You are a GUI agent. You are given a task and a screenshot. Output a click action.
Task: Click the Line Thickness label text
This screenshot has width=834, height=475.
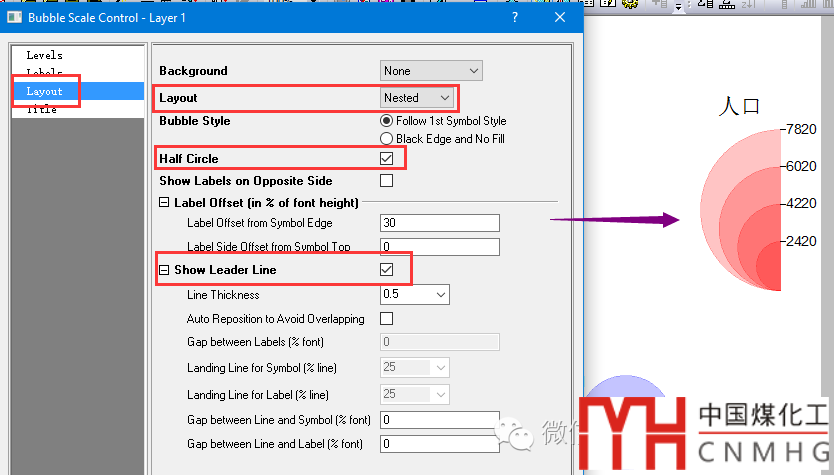pyautogui.click(x=223, y=295)
